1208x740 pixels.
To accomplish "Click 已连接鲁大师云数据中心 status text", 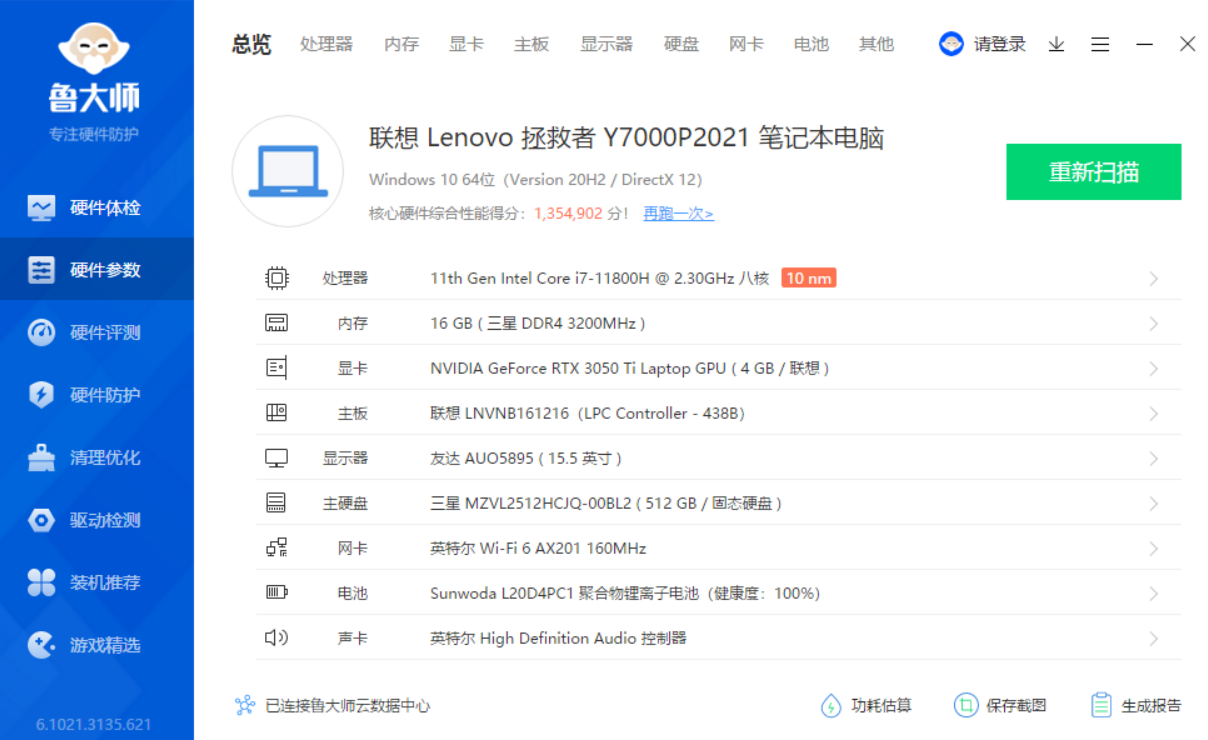I will 348,706.
